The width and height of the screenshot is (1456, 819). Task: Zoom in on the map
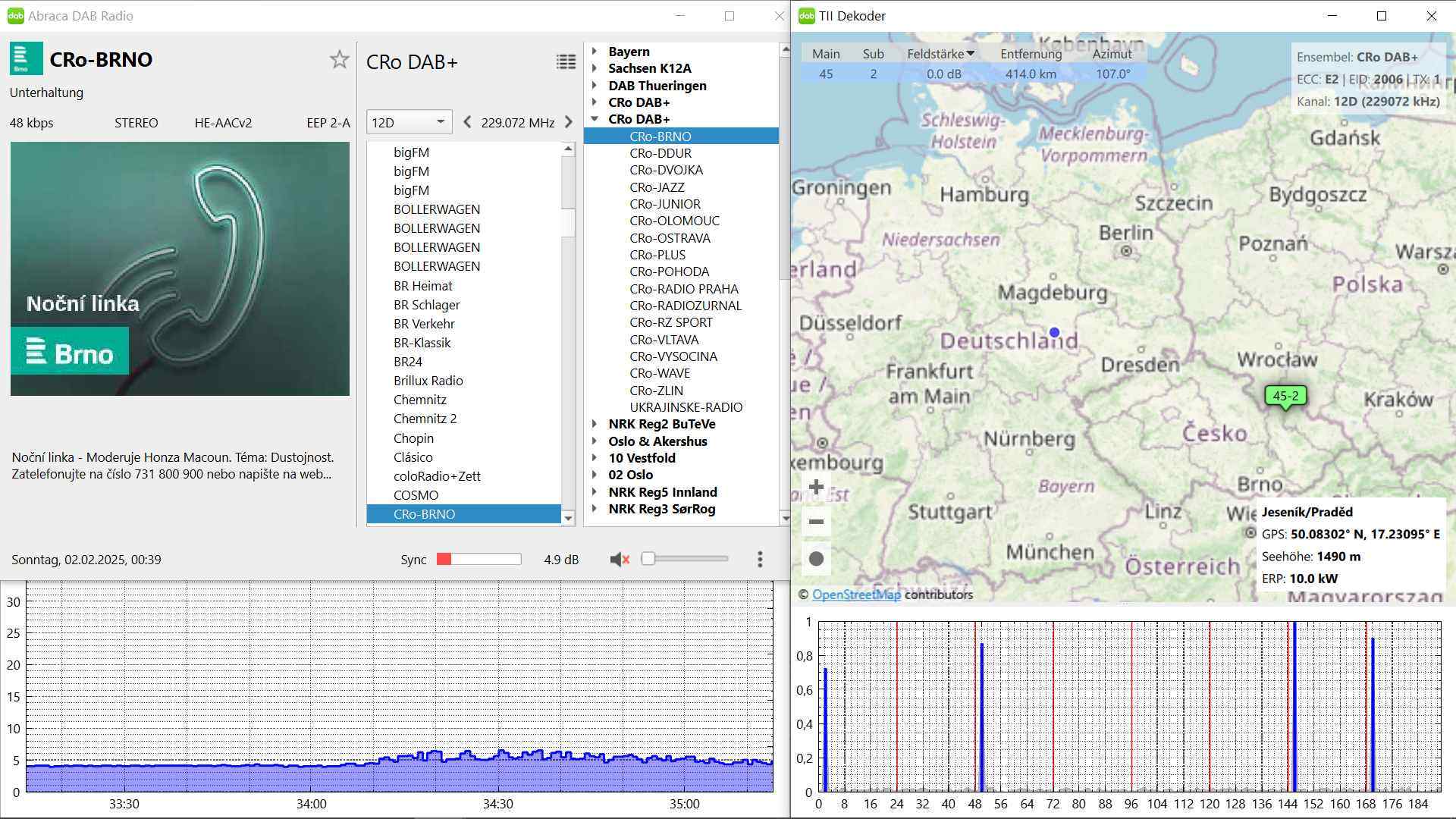pos(816,488)
